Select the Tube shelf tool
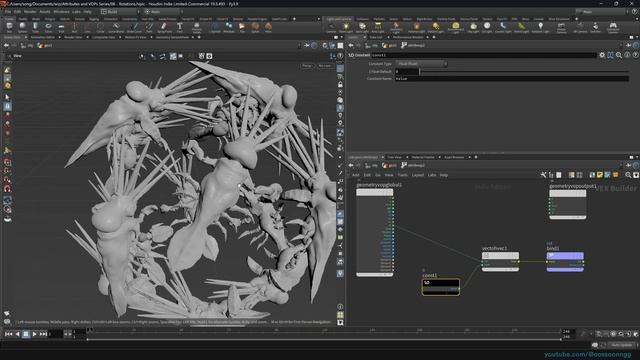The height and width of the screenshot is (360, 640). tap(36, 27)
